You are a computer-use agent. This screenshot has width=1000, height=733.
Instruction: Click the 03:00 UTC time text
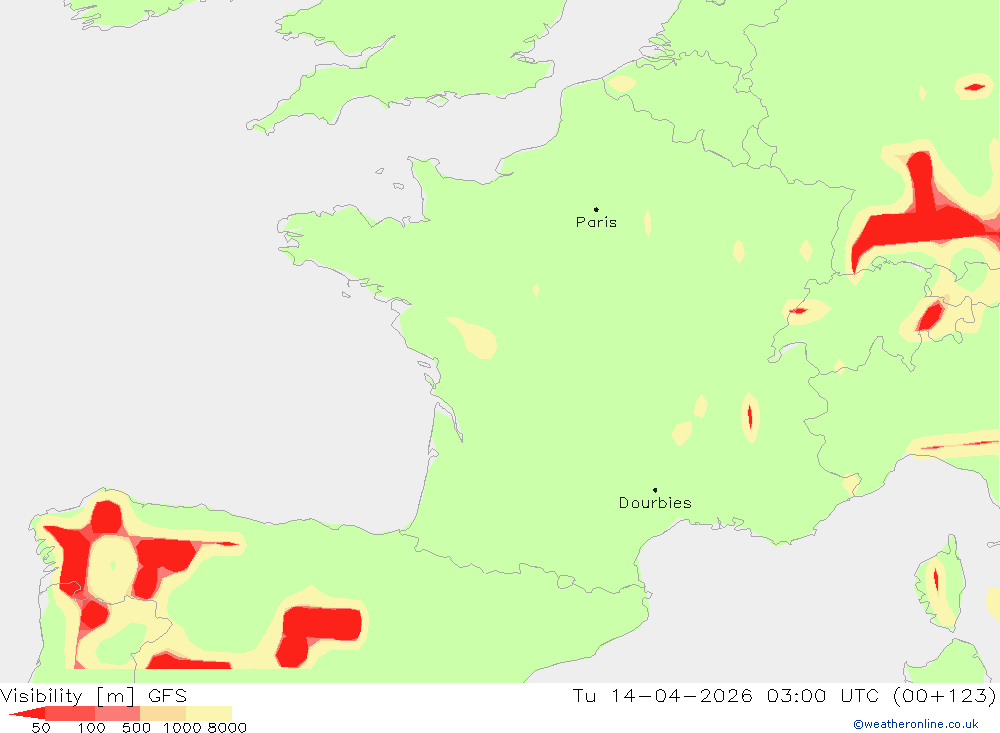point(823,695)
